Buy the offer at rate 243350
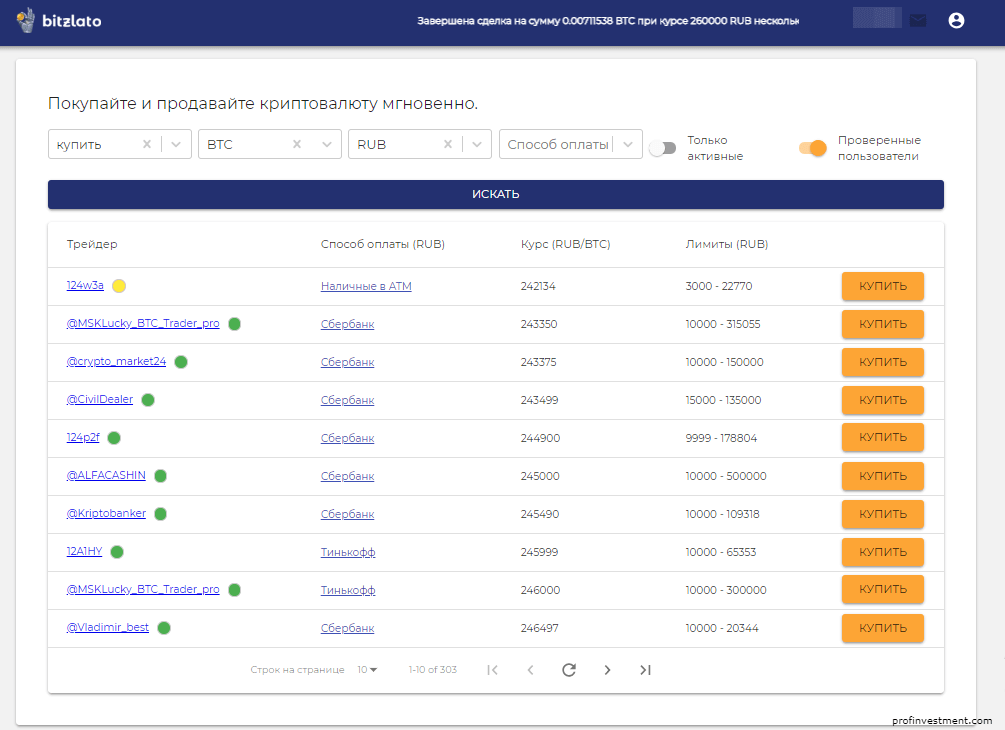 coord(883,324)
